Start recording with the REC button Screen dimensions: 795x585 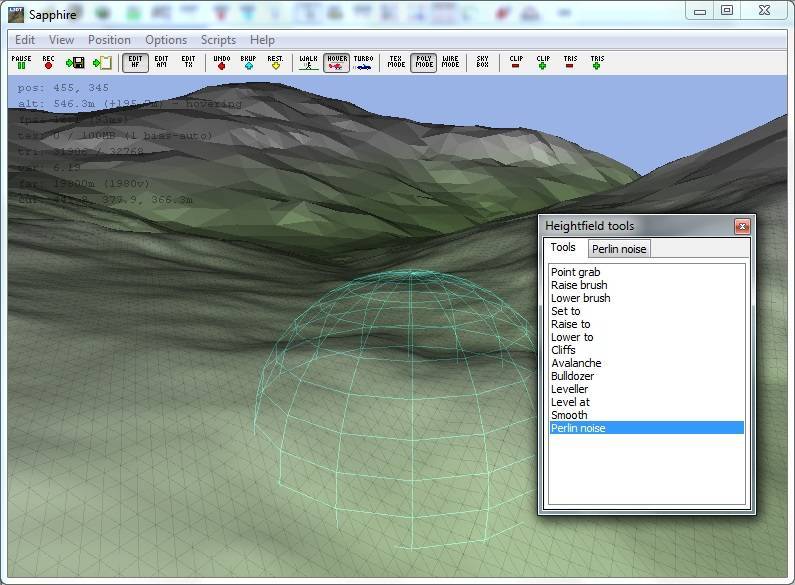tap(48, 63)
